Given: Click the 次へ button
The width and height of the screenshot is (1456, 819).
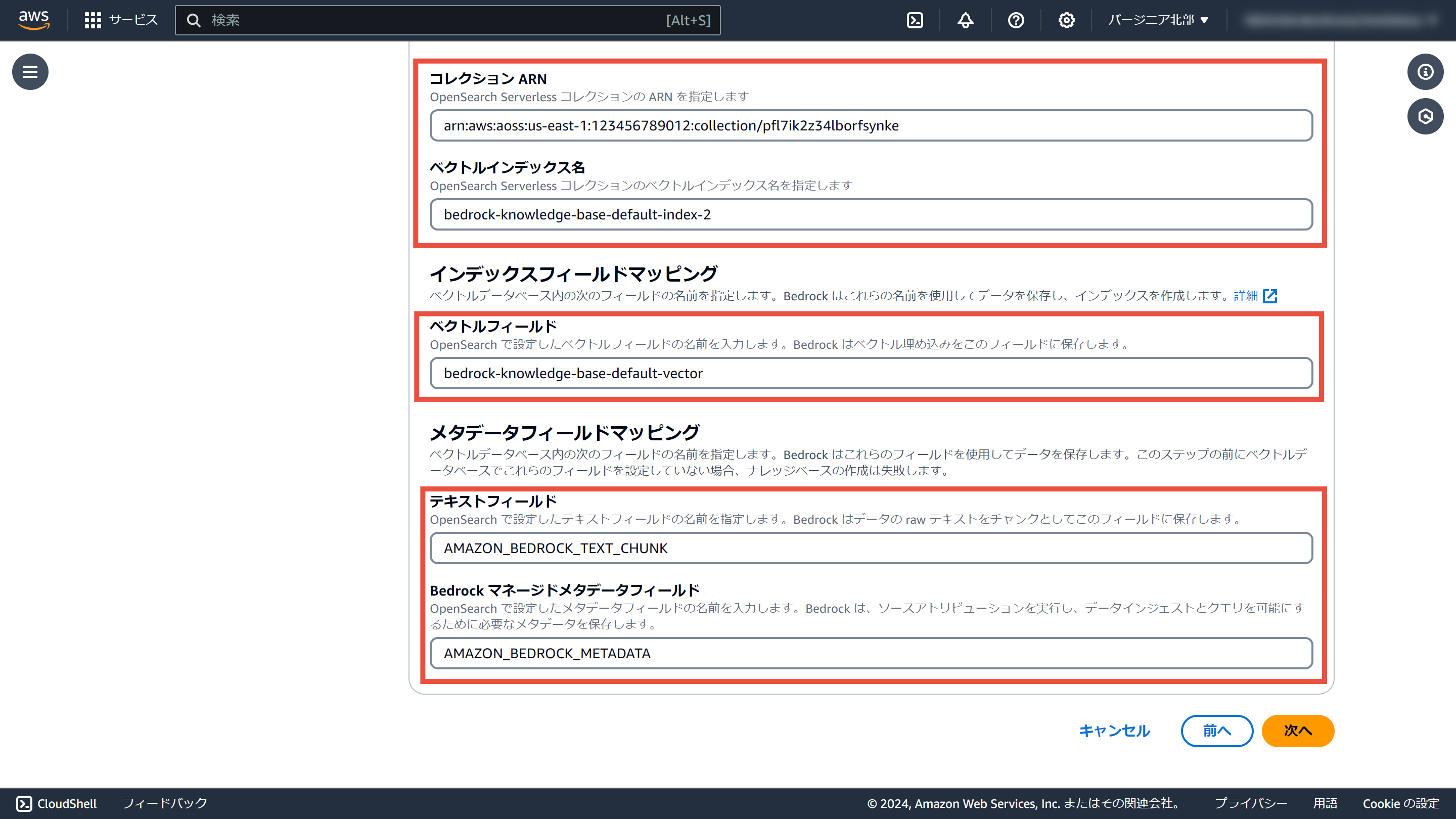Looking at the screenshot, I should click(x=1297, y=731).
